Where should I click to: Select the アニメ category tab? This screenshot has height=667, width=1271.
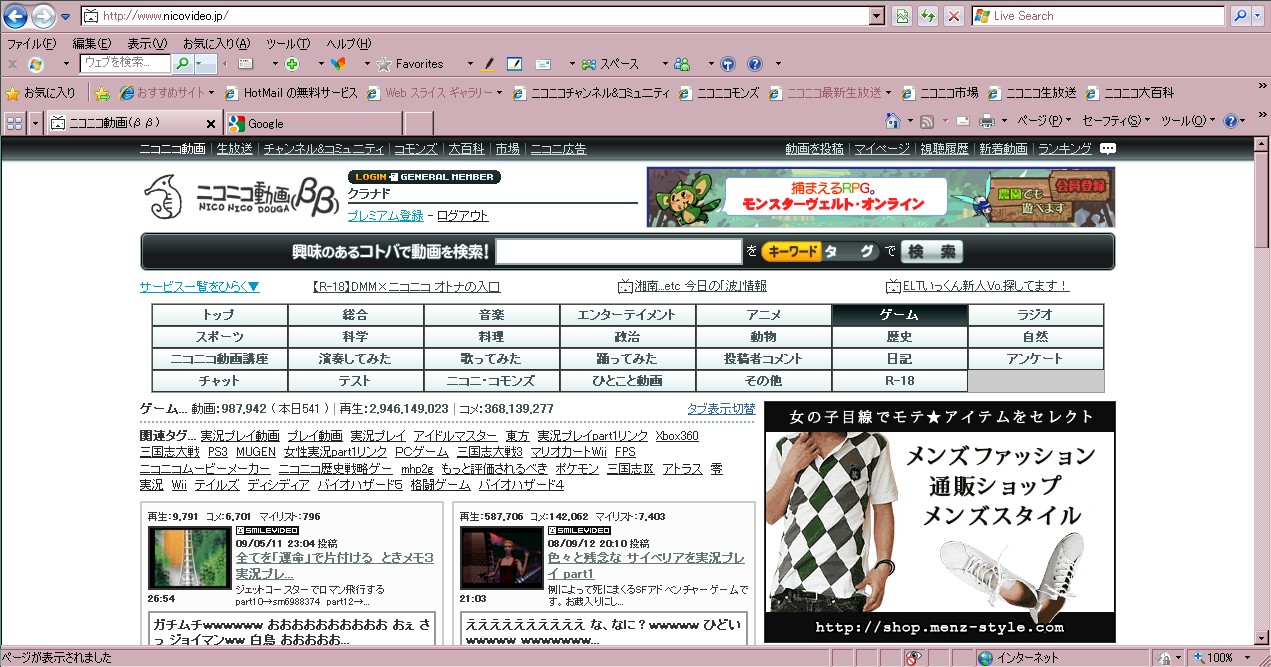(x=763, y=315)
